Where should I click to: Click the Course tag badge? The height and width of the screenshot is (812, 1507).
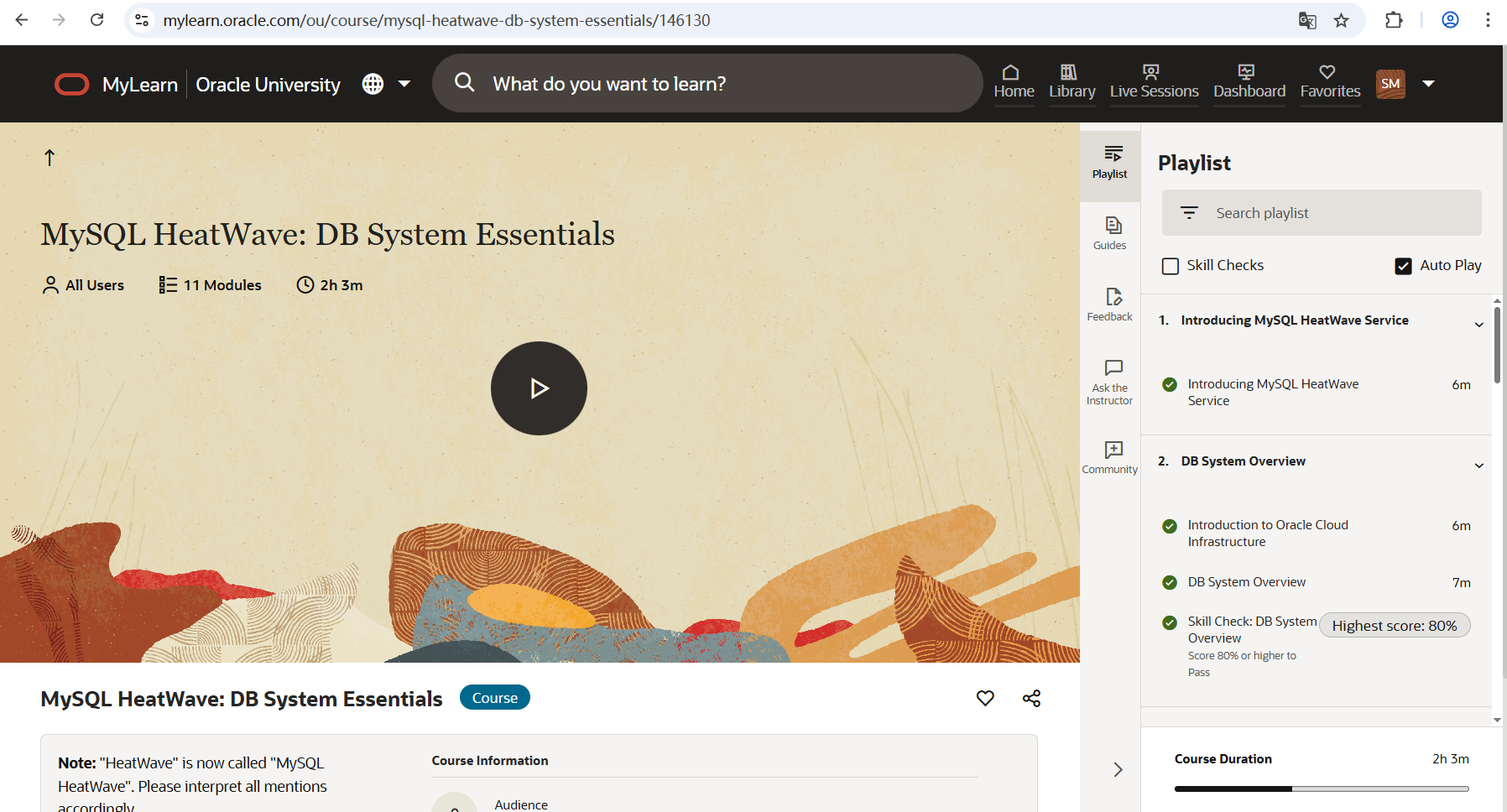[495, 698]
